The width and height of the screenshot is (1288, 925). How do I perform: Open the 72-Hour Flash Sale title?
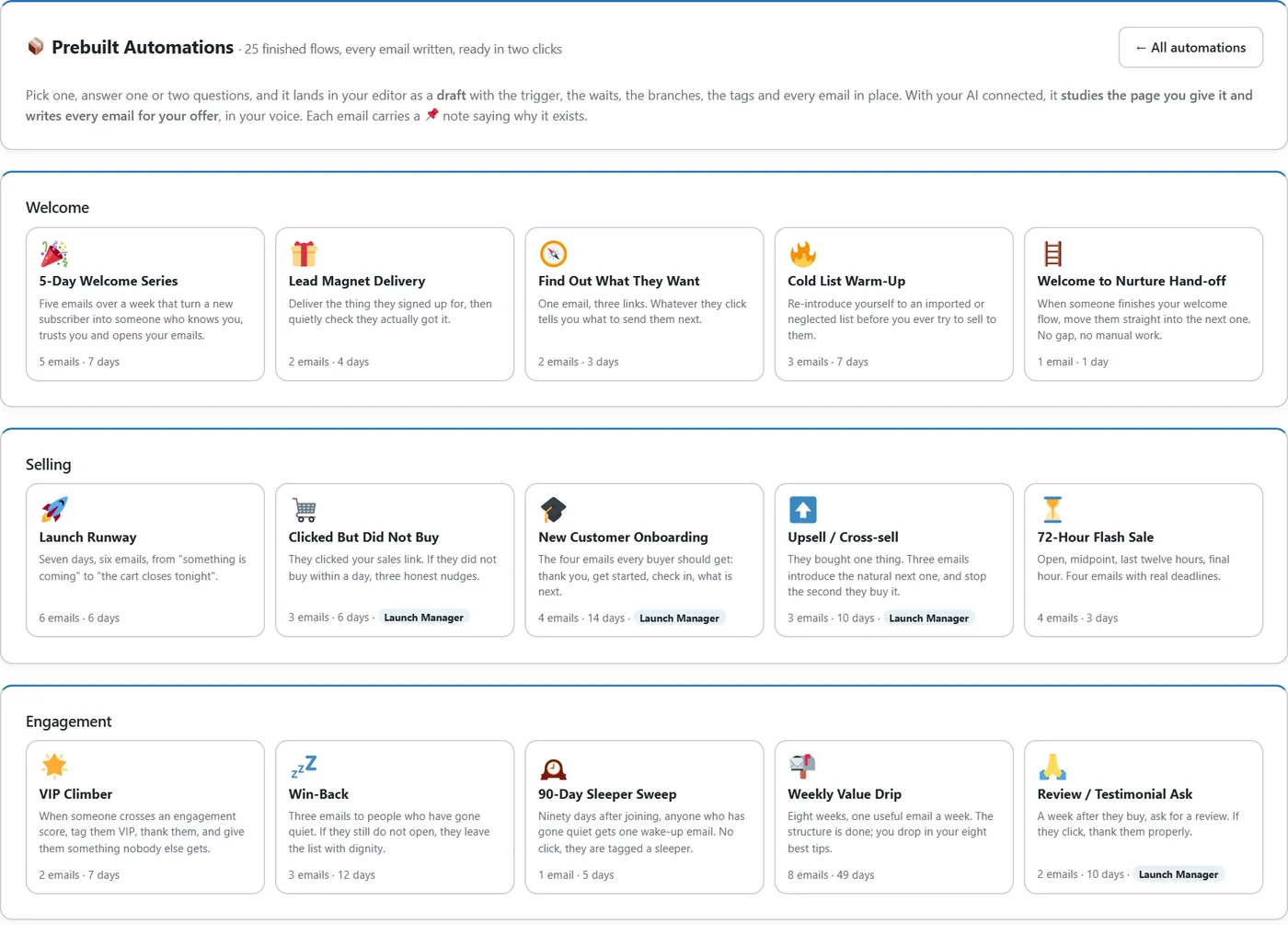coord(1095,538)
